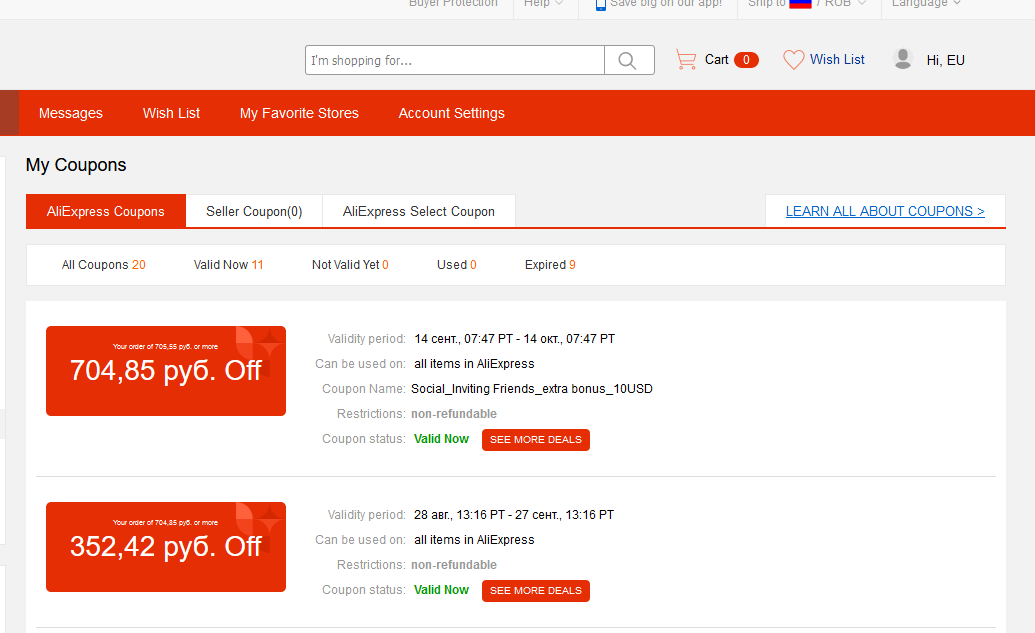
Task: Expand the Help dropdown
Action: point(543,4)
